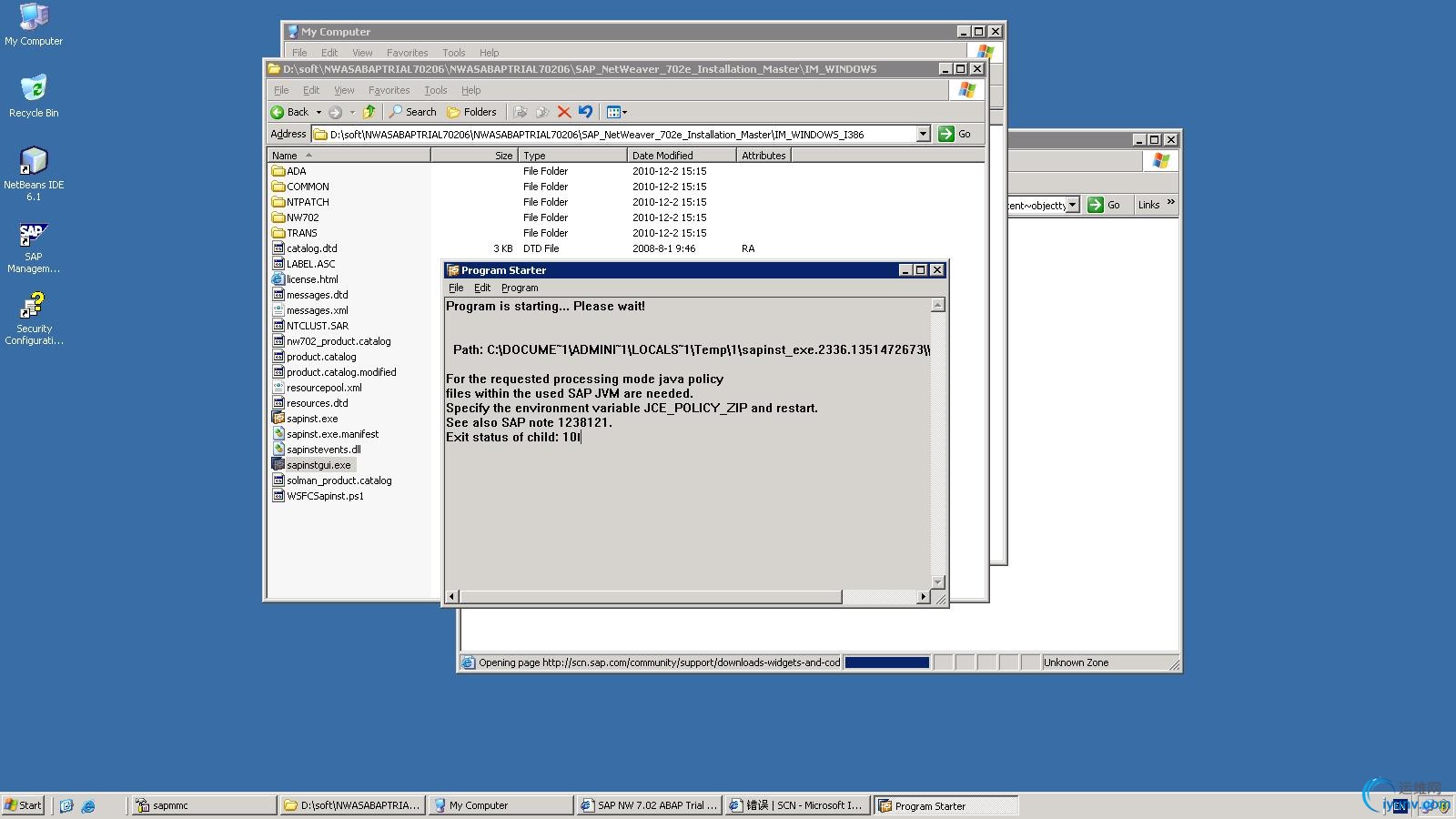Select sapinst.exe file
1456x819 pixels.
tap(305, 419)
